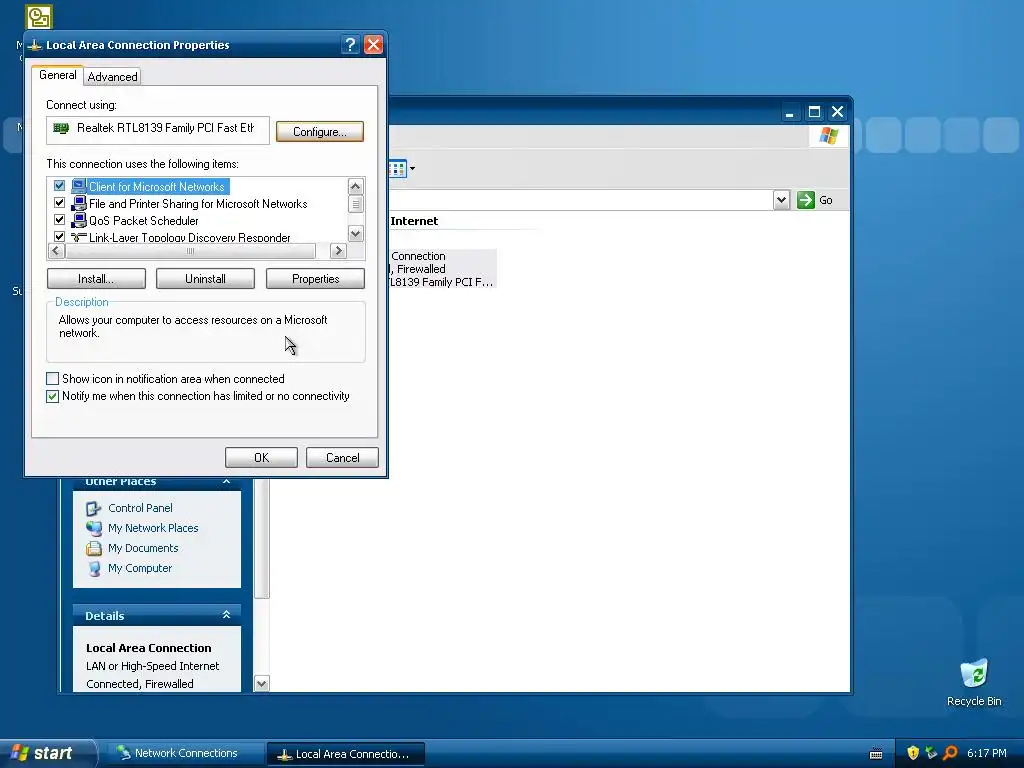Click the vertical scrollbar thumb in items list

[x=355, y=204]
